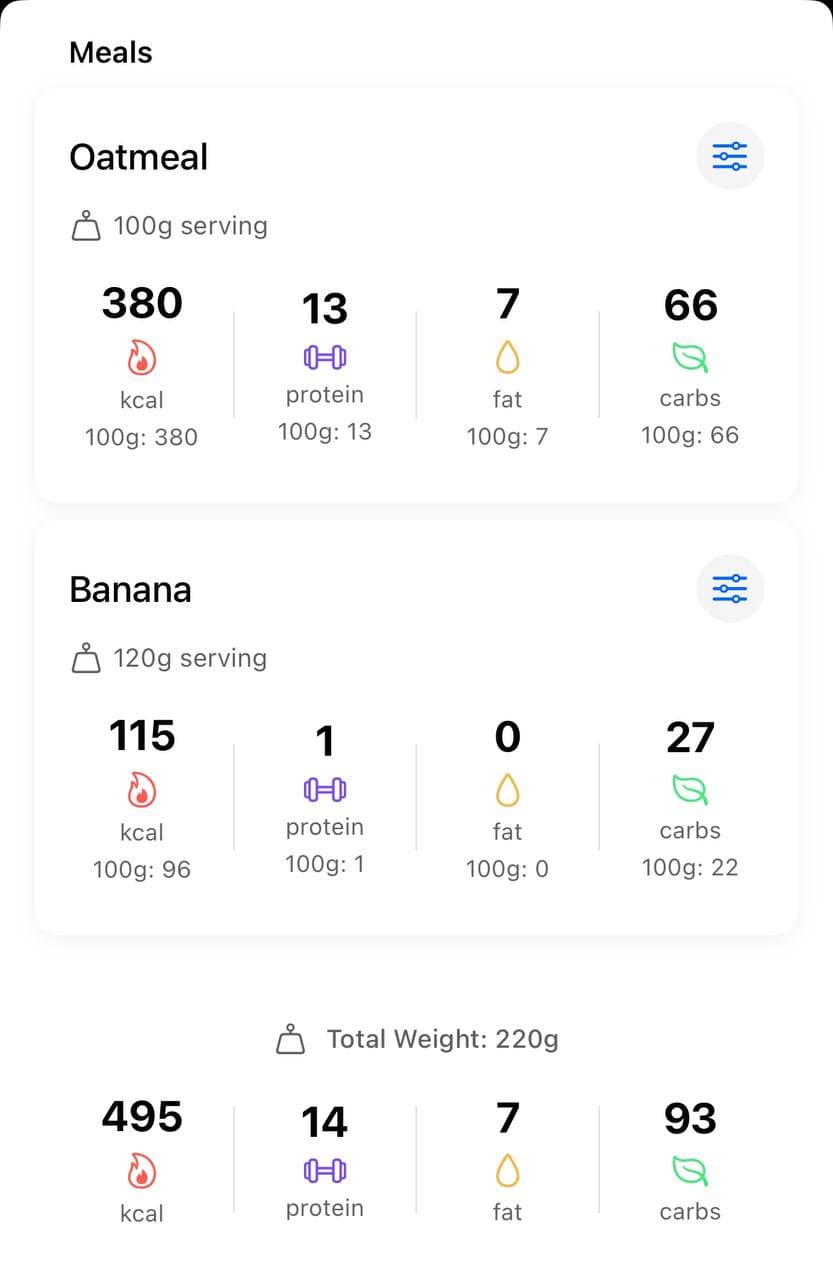Viewport: 833px width, 1280px height.
Task: Tap the Banana carbs leaf icon
Action: 690,791
